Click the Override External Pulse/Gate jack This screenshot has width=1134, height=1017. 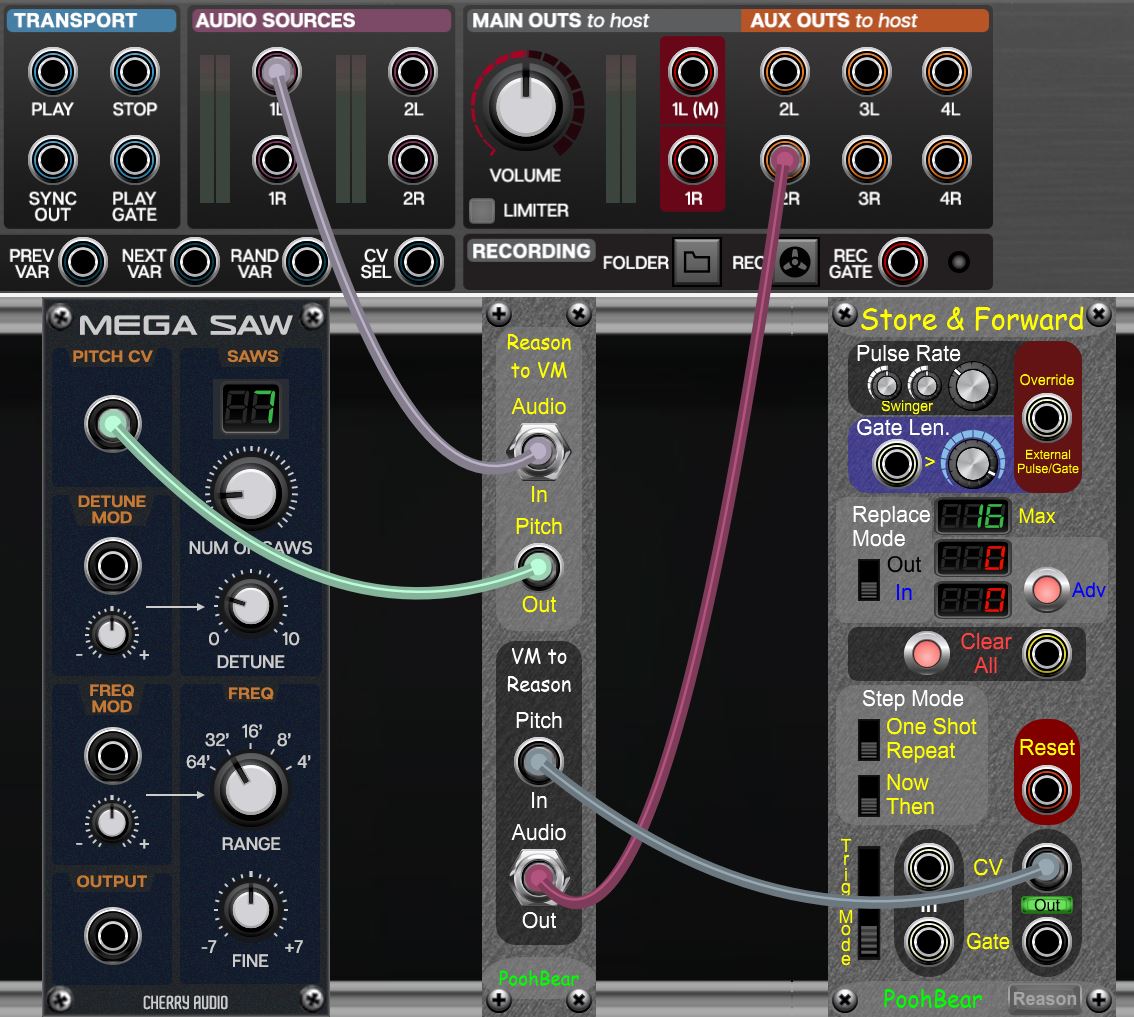pos(1046,418)
